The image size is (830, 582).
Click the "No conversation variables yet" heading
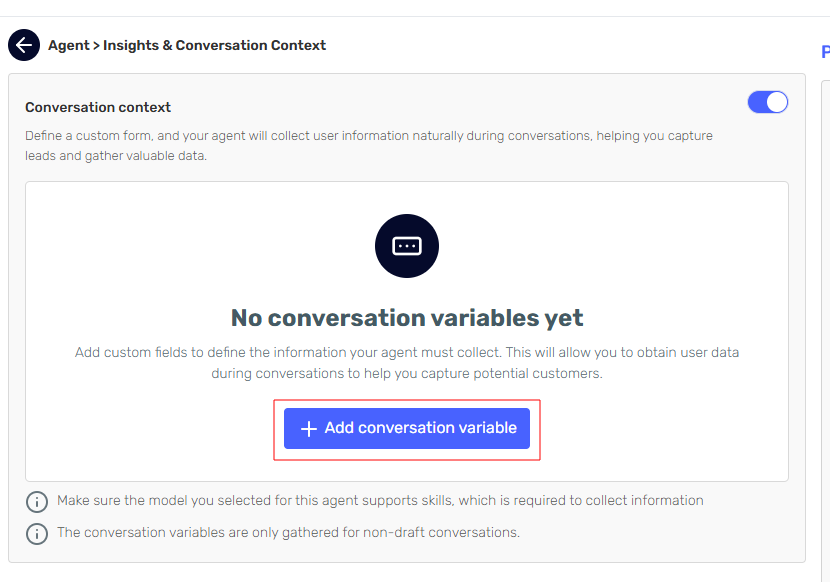pyautogui.click(x=407, y=318)
